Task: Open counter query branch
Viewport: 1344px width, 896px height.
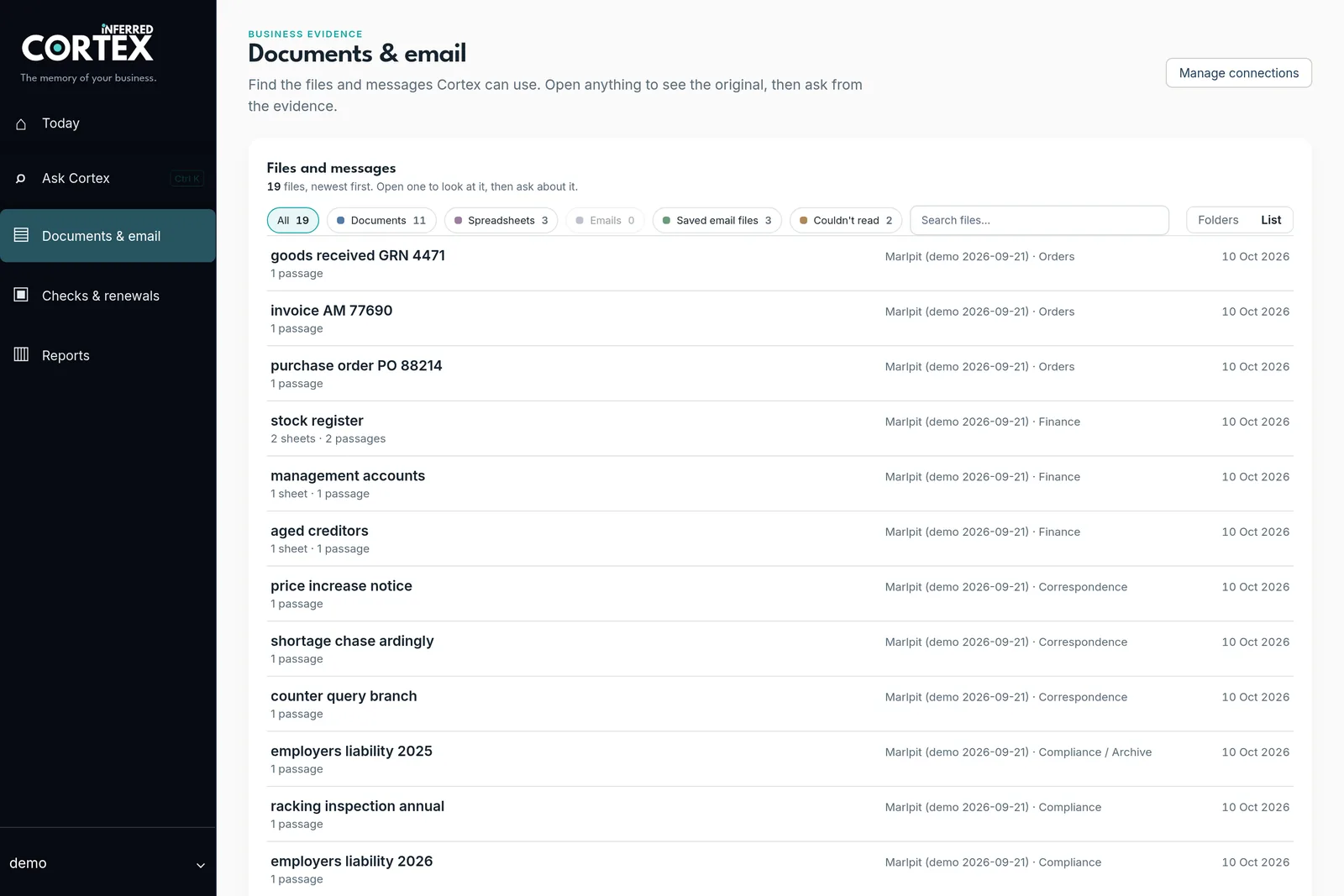Action: [780, 704]
